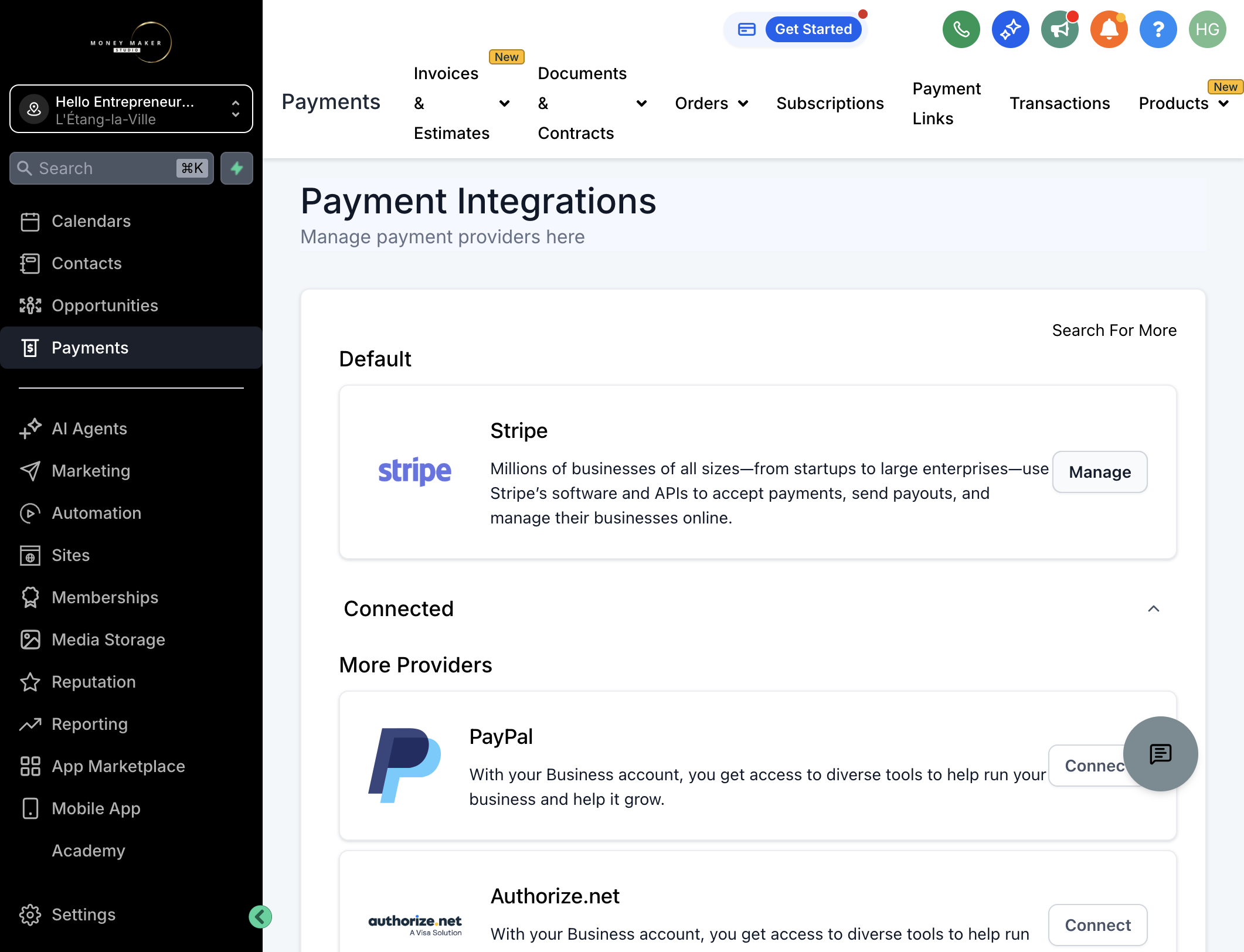Switch to the Subscriptions tab
This screenshot has width=1244, height=952.
tap(830, 103)
